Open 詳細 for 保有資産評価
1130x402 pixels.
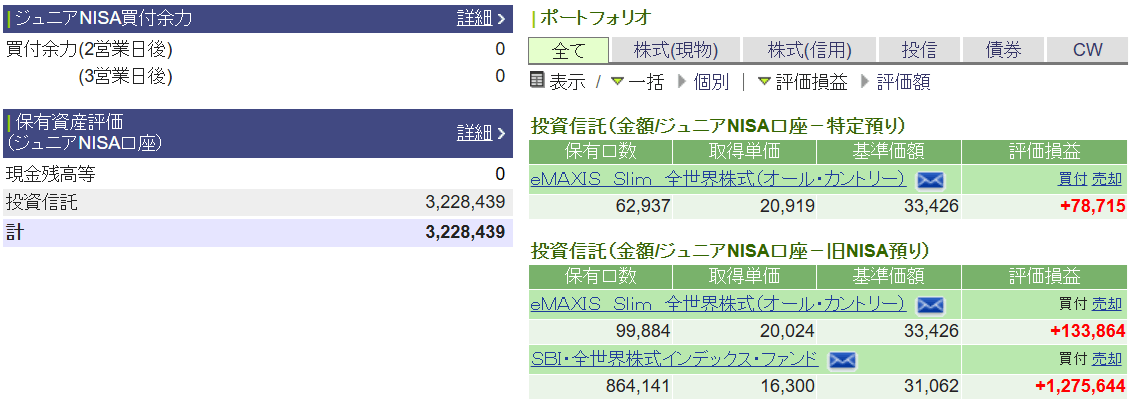[x=481, y=133]
